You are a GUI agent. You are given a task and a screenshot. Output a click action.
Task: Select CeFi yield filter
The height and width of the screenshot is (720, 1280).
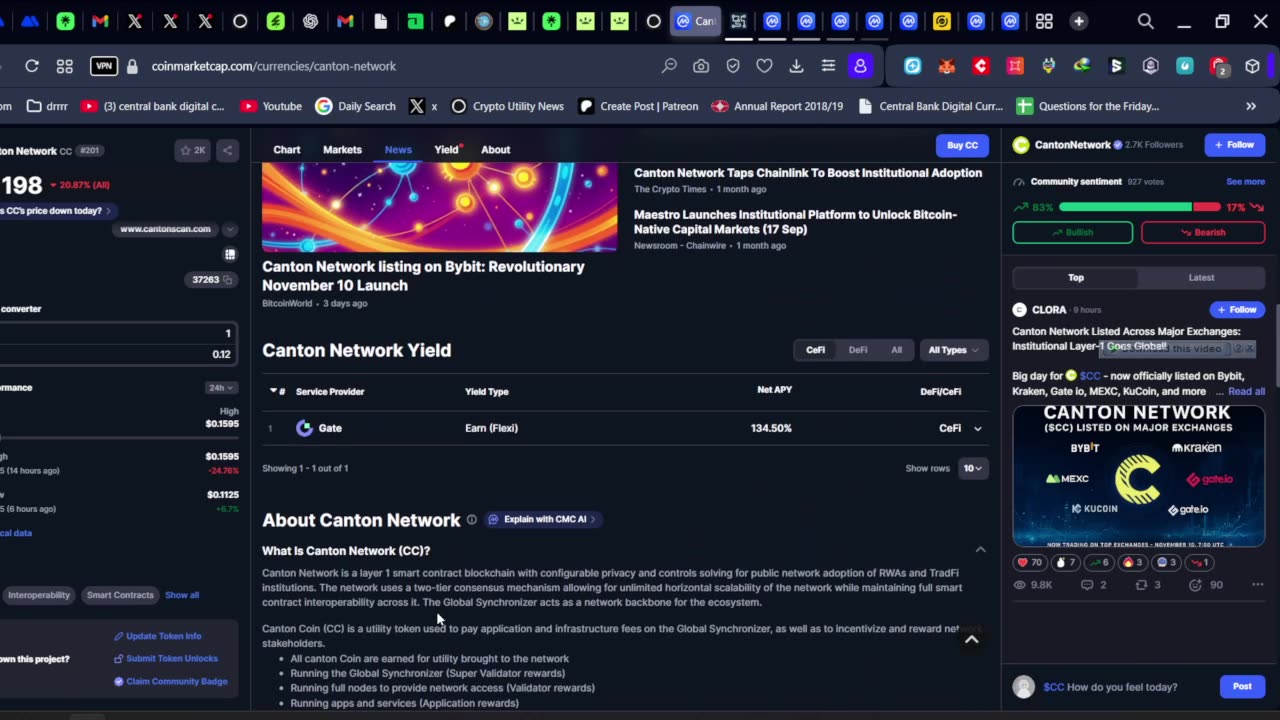tap(815, 350)
